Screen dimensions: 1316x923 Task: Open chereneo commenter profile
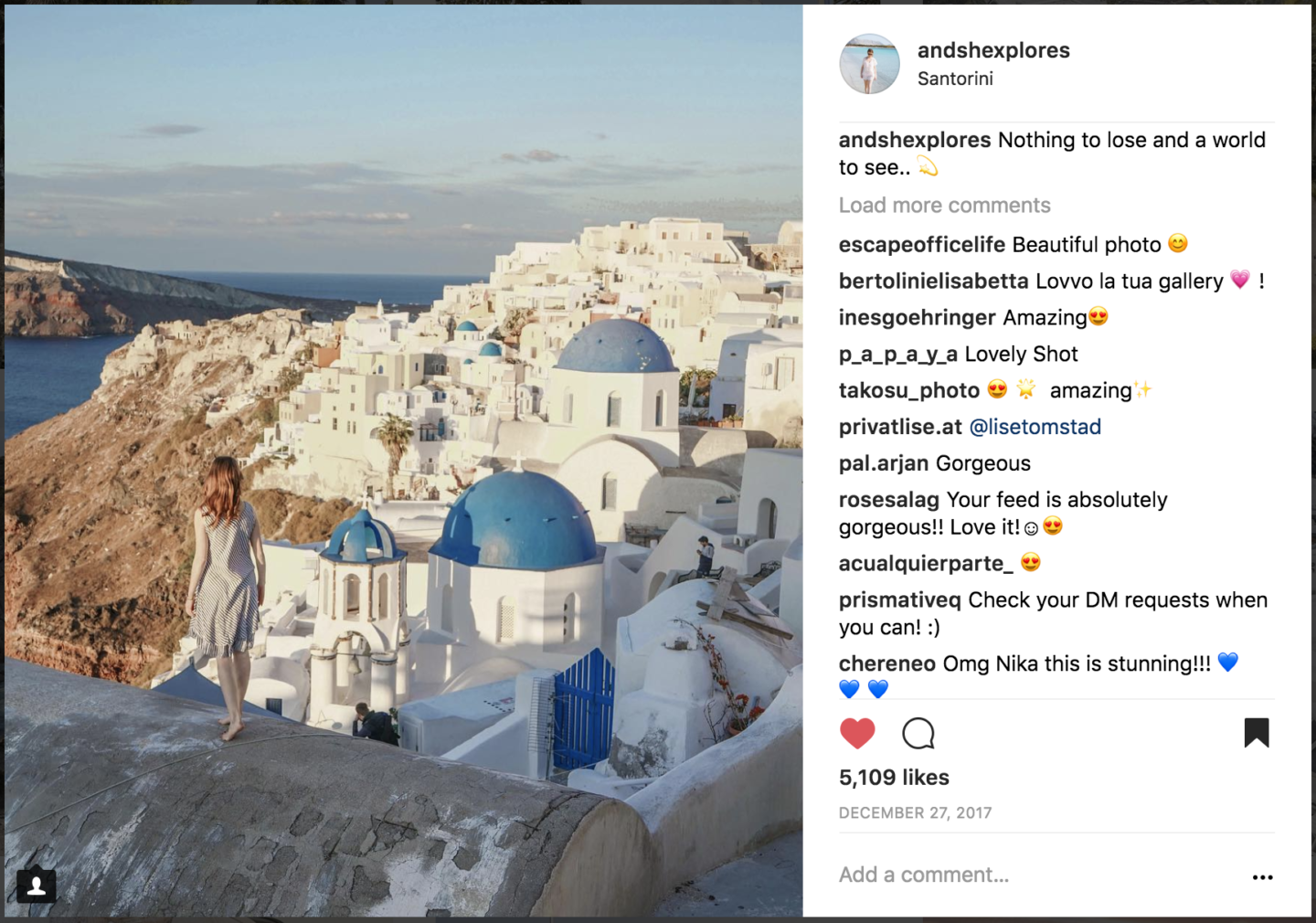click(887, 663)
